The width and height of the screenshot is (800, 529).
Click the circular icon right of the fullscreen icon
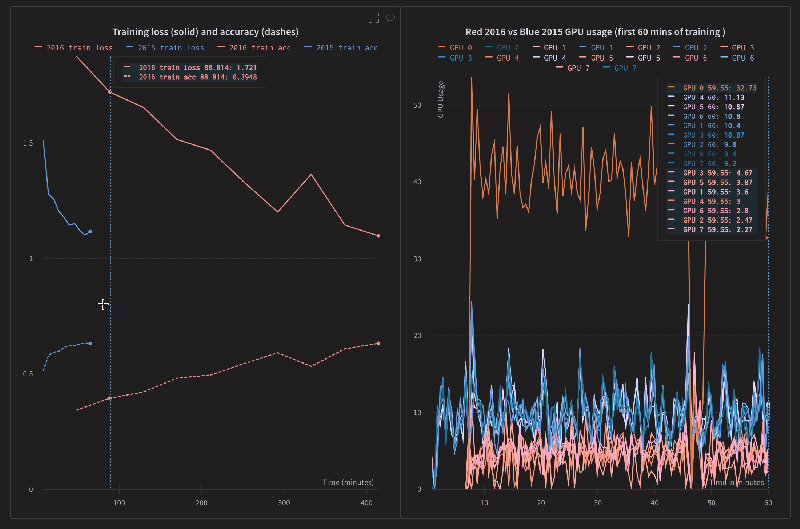tap(390, 18)
